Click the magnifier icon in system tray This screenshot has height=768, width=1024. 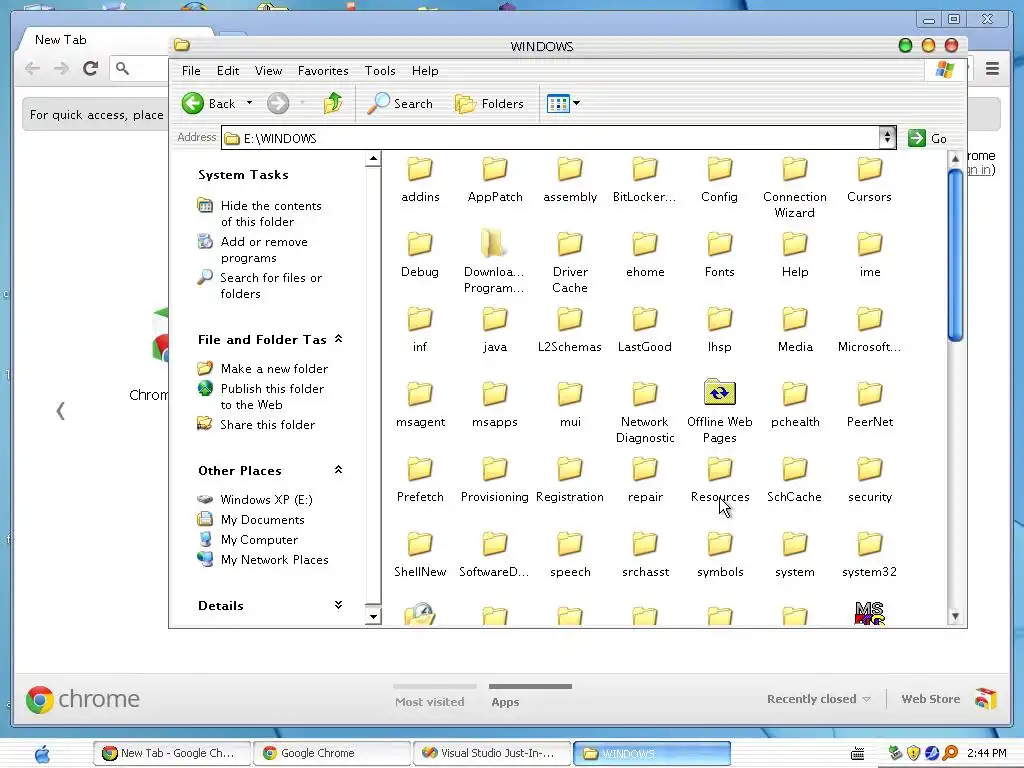coord(950,753)
